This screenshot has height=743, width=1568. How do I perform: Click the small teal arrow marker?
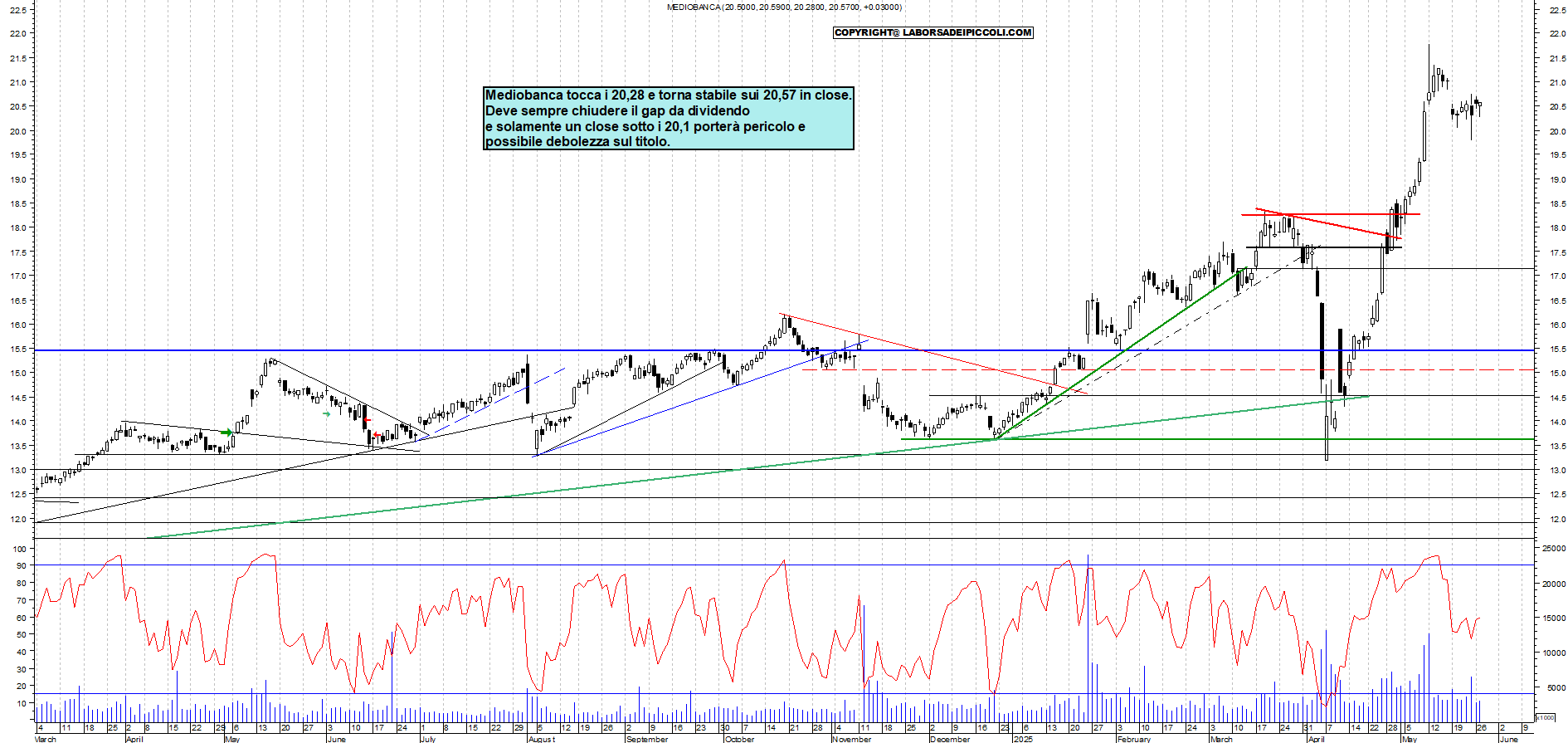coord(326,414)
